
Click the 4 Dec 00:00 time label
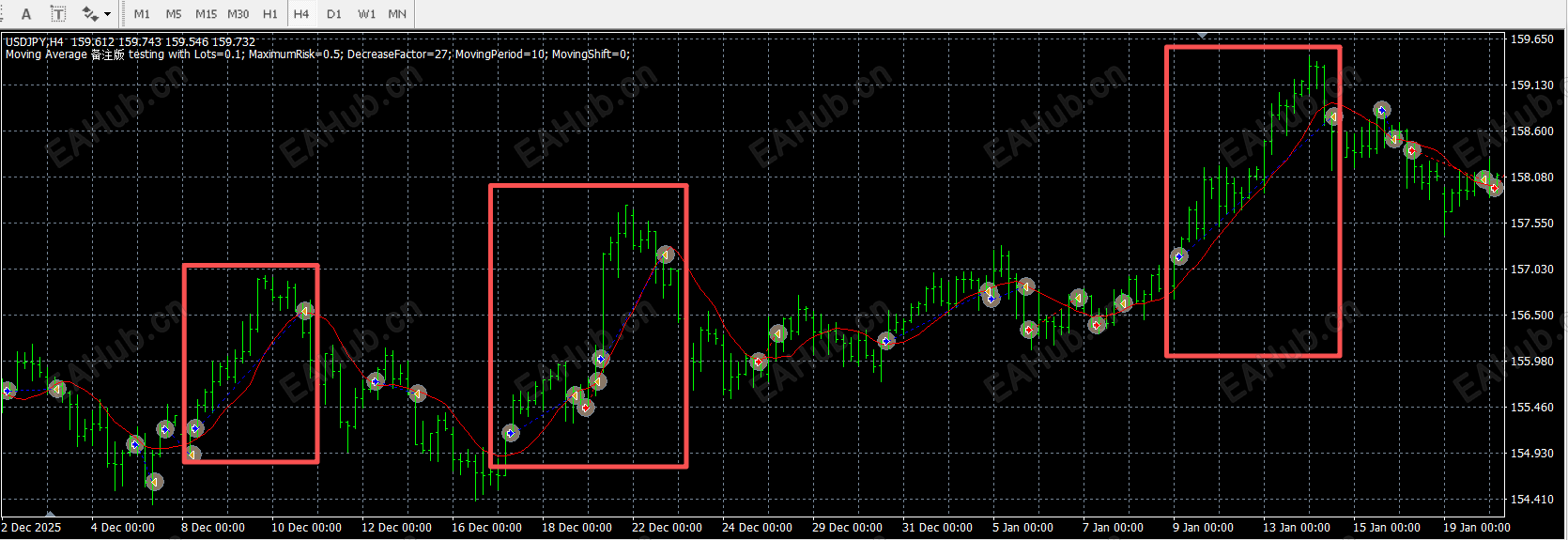[x=123, y=528]
